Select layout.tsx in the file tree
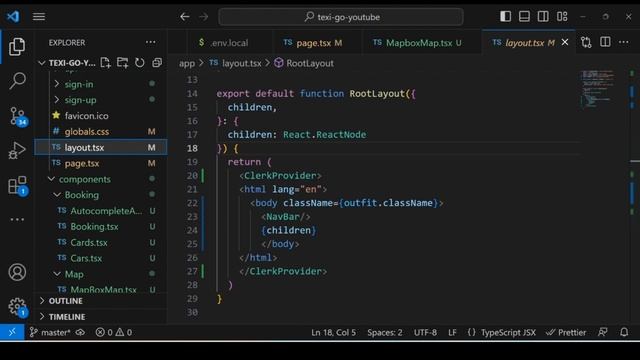640x360 pixels. coord(100,147)
